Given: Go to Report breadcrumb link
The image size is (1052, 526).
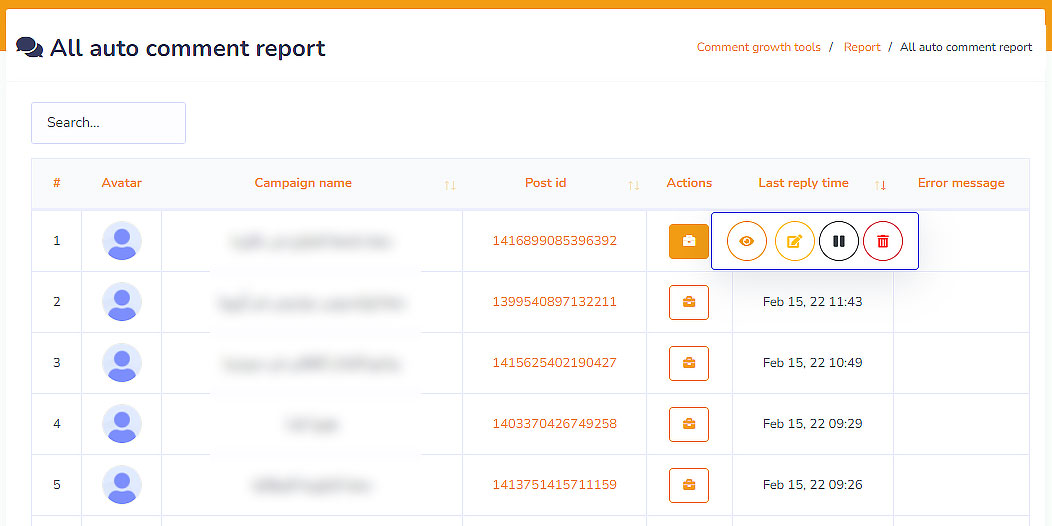Looking at the screenshot, I should pos(861,47).
